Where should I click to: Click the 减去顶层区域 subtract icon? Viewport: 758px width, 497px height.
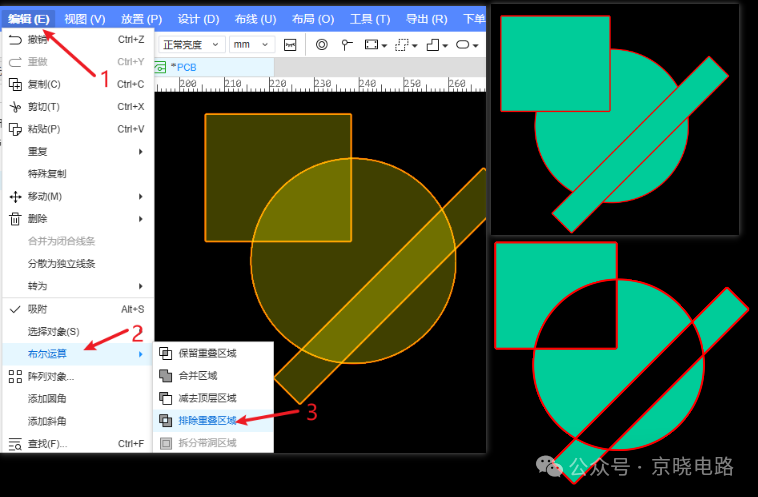coord(166,398)
